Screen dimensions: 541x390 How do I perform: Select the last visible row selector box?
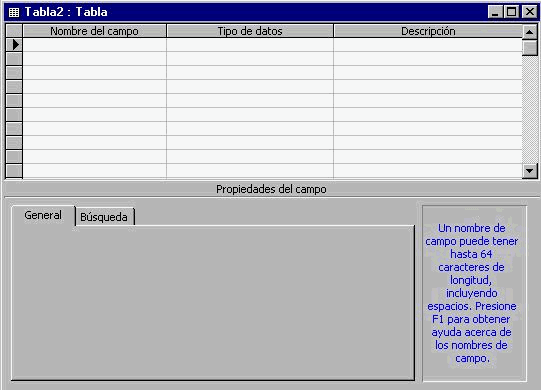click(x=14, y=171)
